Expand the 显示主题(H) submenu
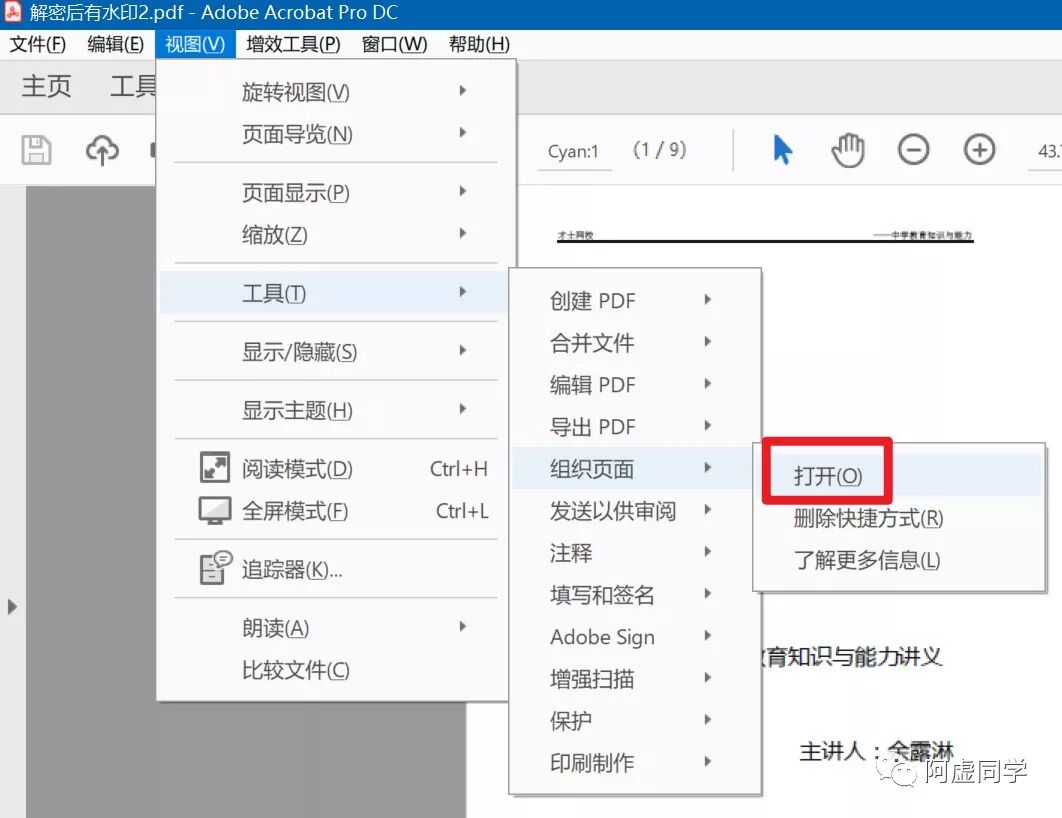This screenshot has width=1062, height=818. click(335, 410)
